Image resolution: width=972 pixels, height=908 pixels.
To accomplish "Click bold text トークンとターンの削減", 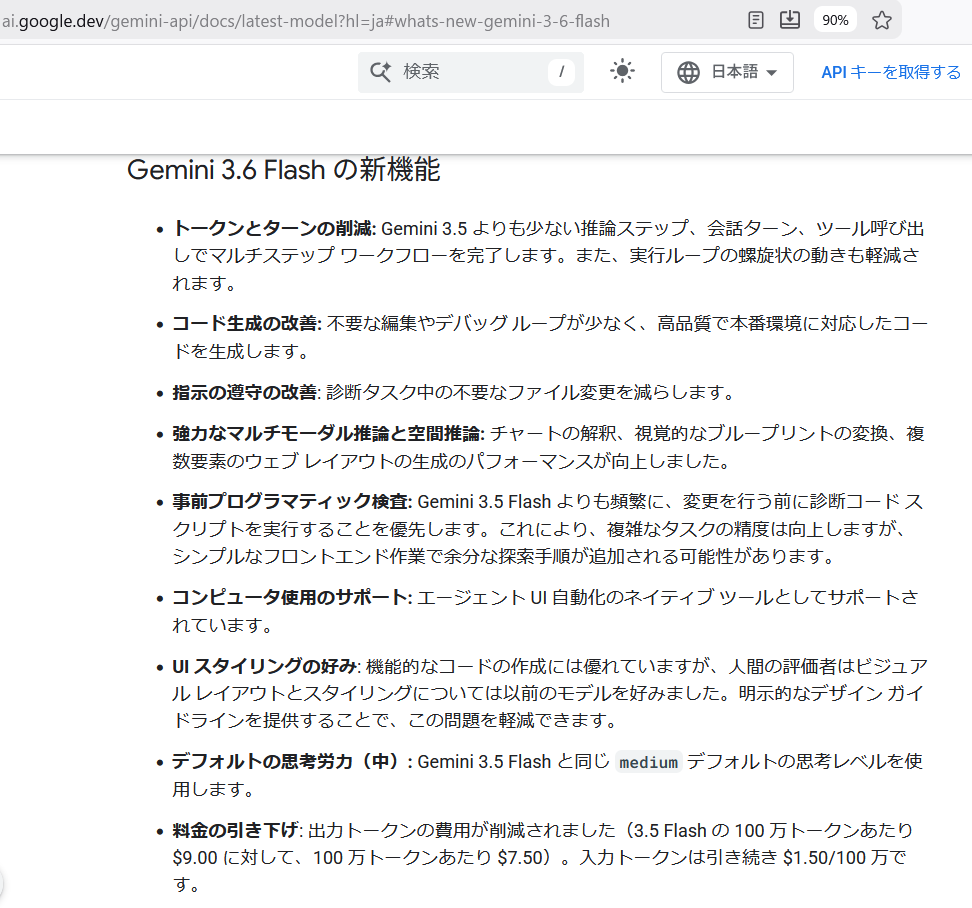I will click(273, 229).
